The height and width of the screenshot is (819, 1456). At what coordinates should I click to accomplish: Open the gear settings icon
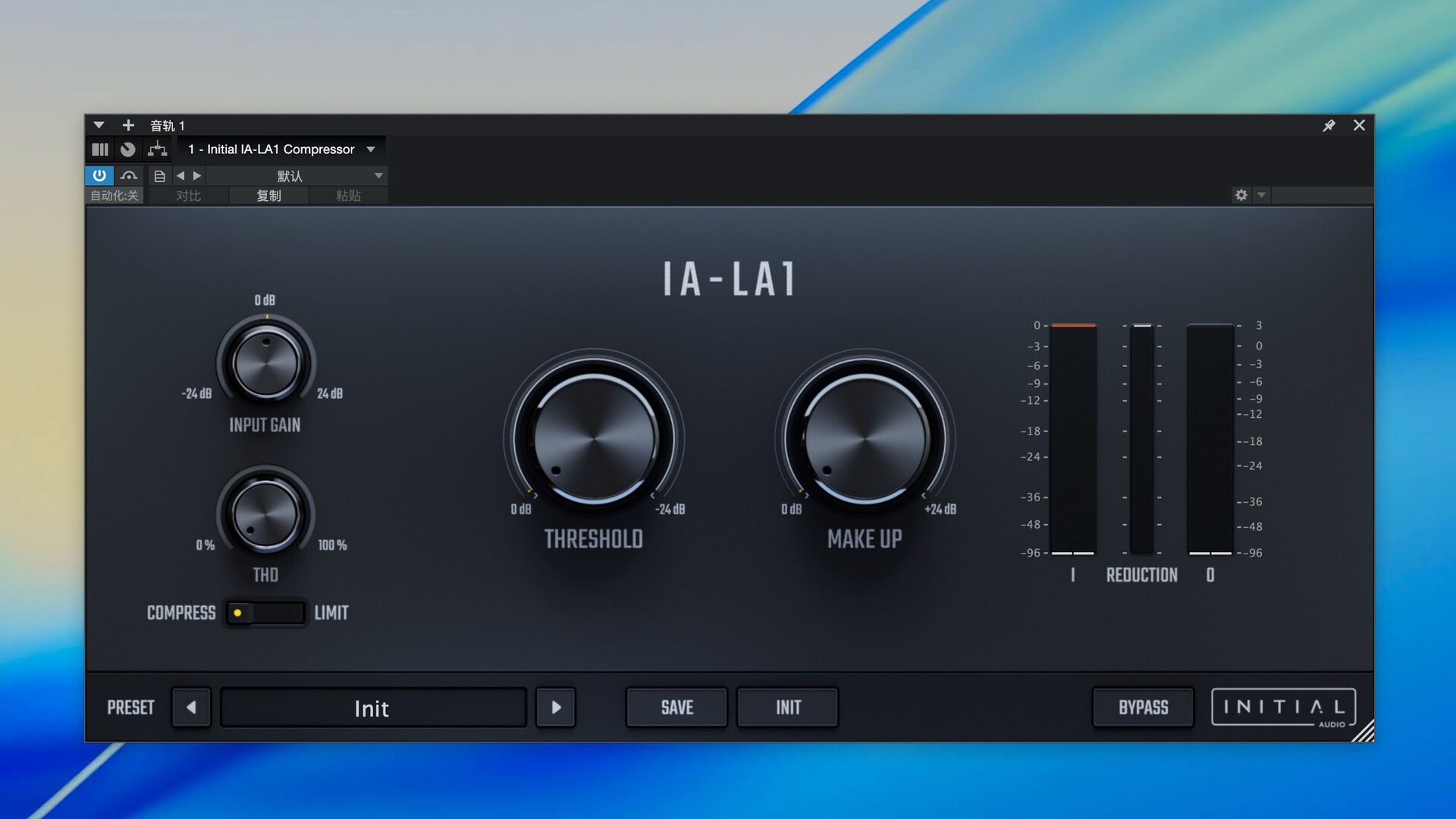(x=1241, y=195)
